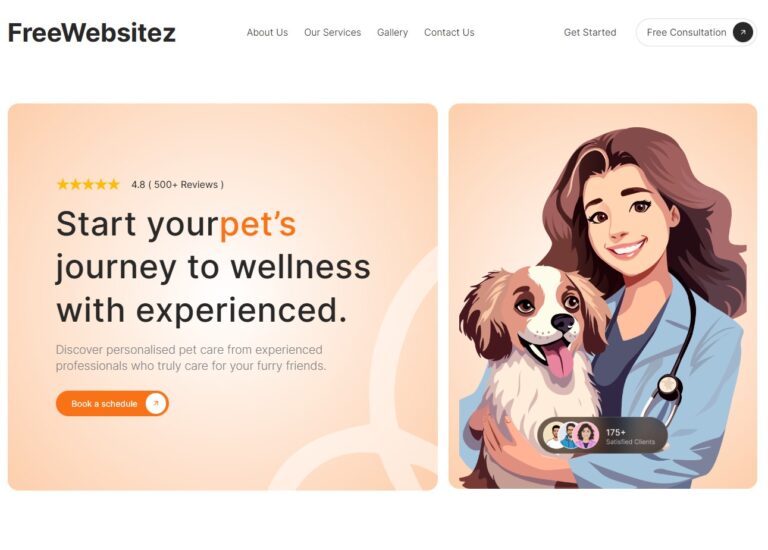Open the 4.8 (500+ Reviews) text
This screenshot has width=768, height=550.
177,185
